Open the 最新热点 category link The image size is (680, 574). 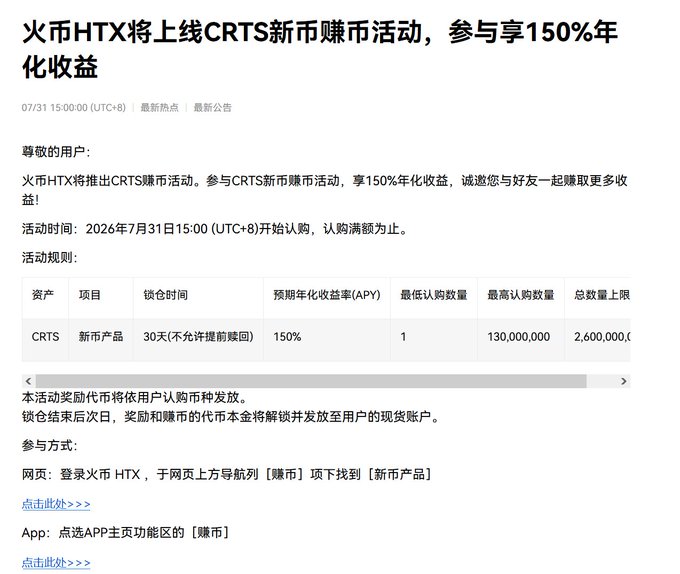tap(159, 108)
